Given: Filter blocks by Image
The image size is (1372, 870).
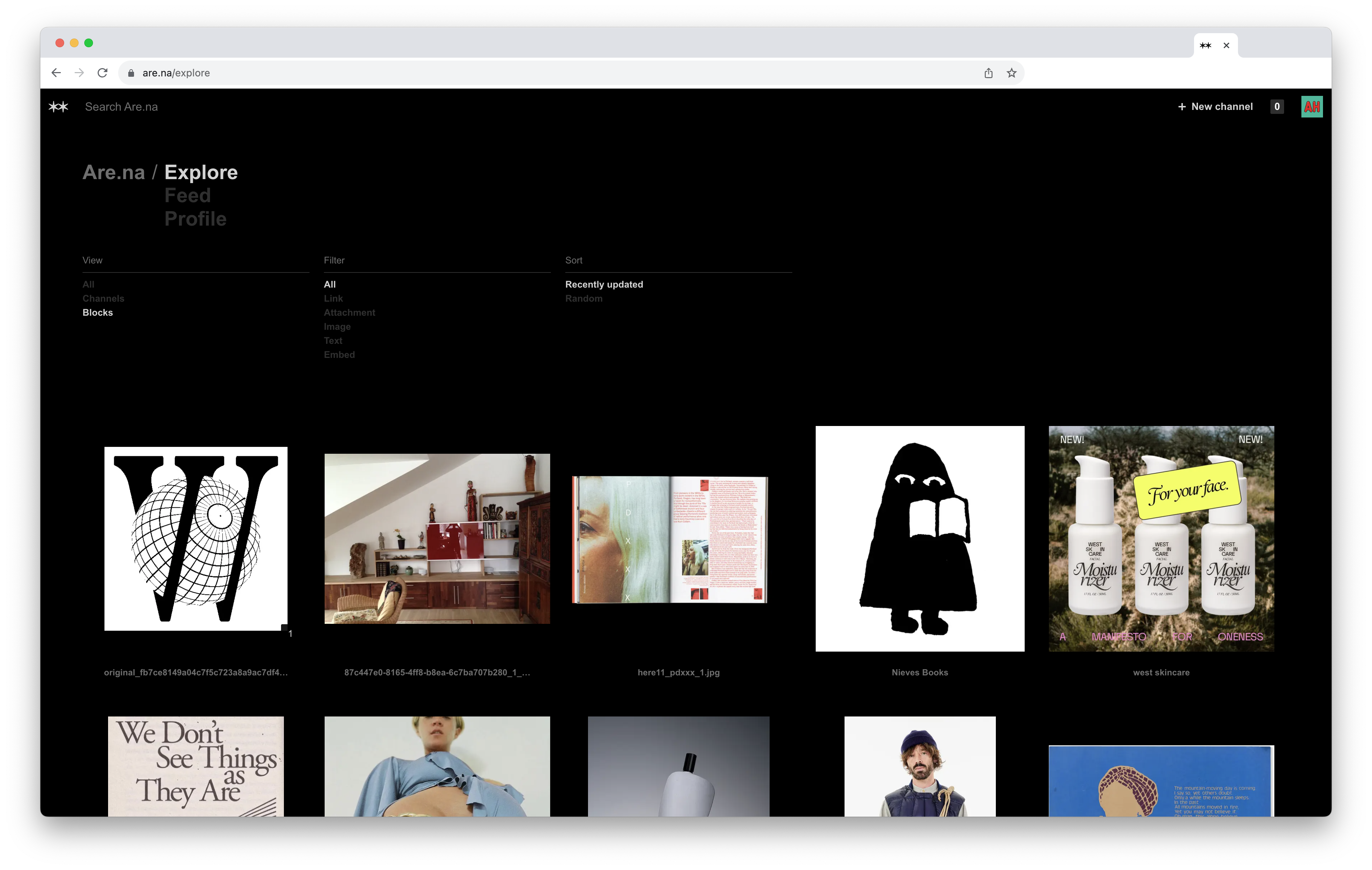Looking at the screenshot, I should click(x=337, y=327).
